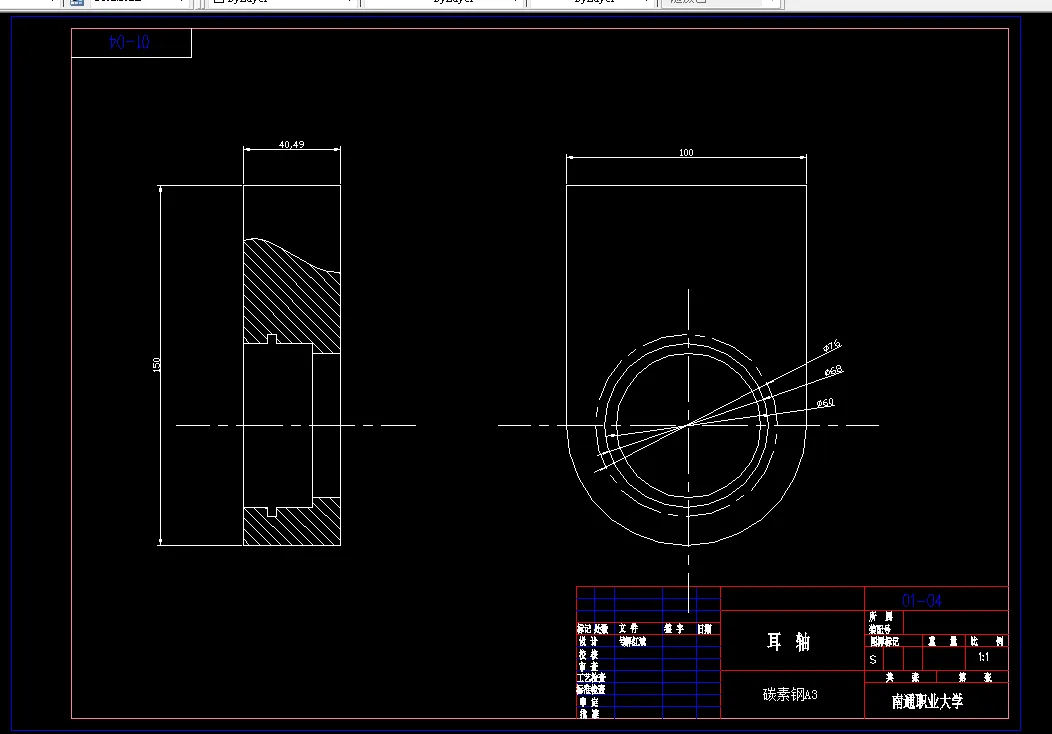Select the 40,49 width dimension text
The height and width of the screenshot is (734, 1052).
[291, 144]
